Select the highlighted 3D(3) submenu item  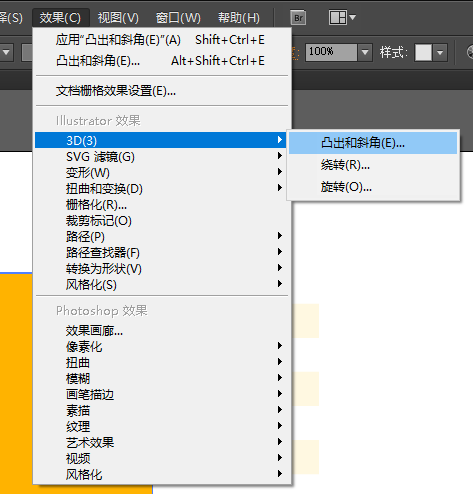click(162, 140)
